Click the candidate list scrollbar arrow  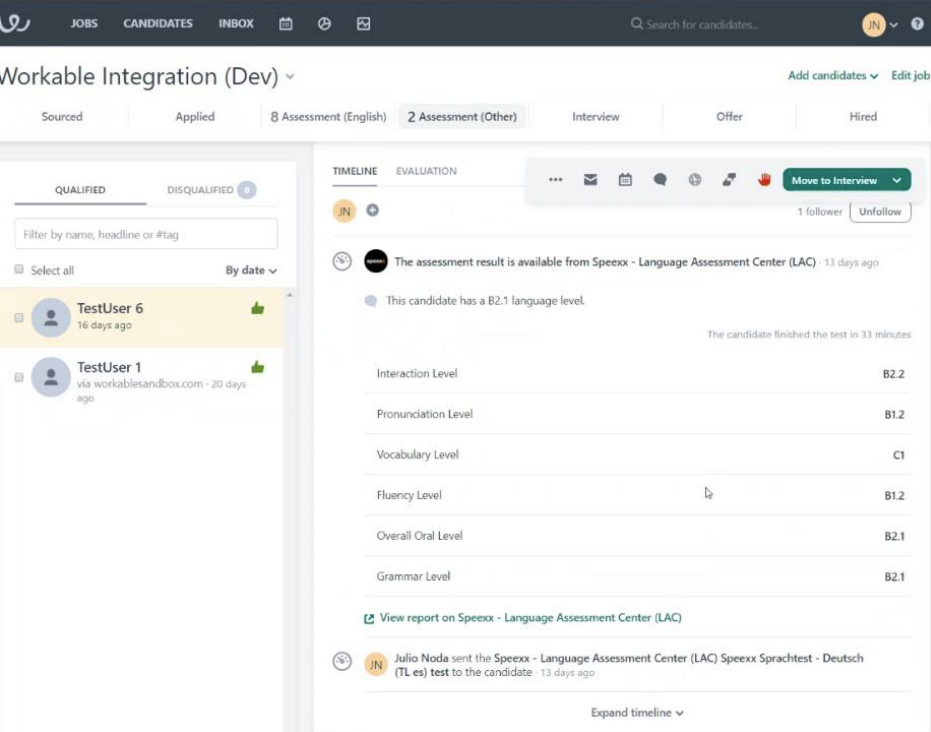coord(289,295)
